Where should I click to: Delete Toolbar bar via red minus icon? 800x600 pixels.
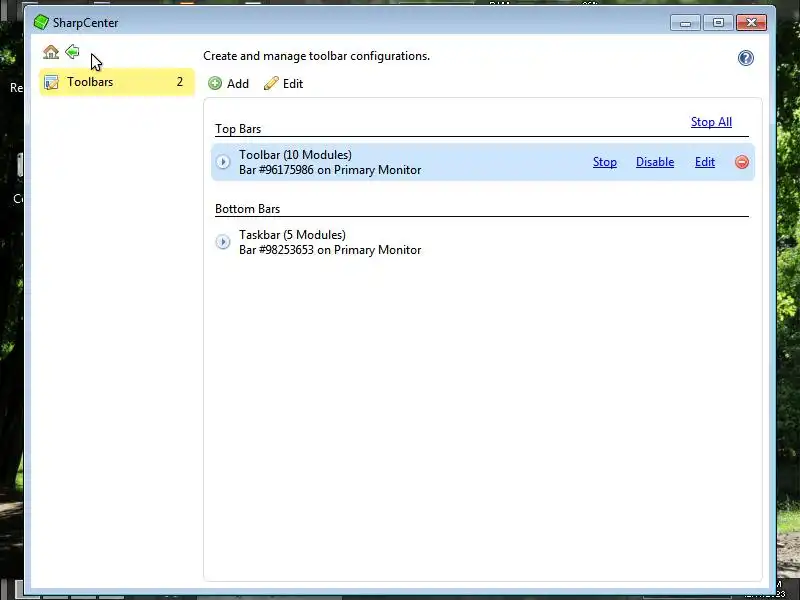point(742,162)
